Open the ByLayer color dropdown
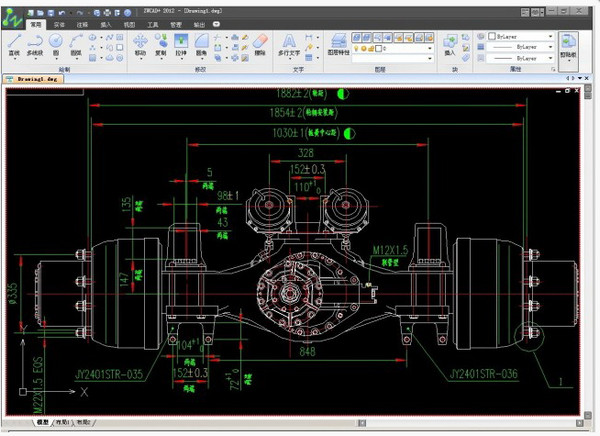Screen dimensions: 600x436 click(550, 36)
